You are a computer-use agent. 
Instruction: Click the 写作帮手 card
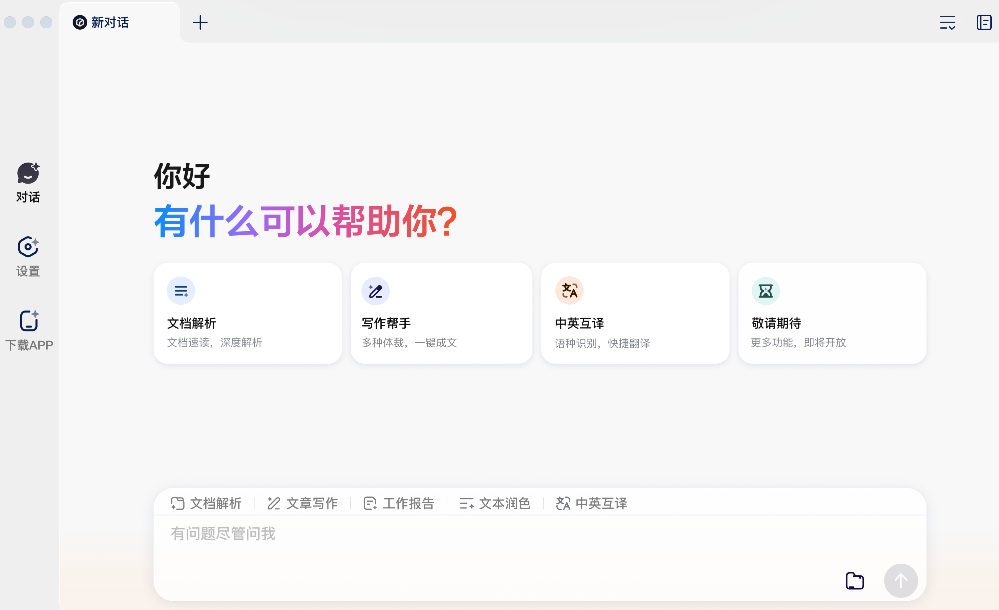pyautogui.click(x=440, y=313)
